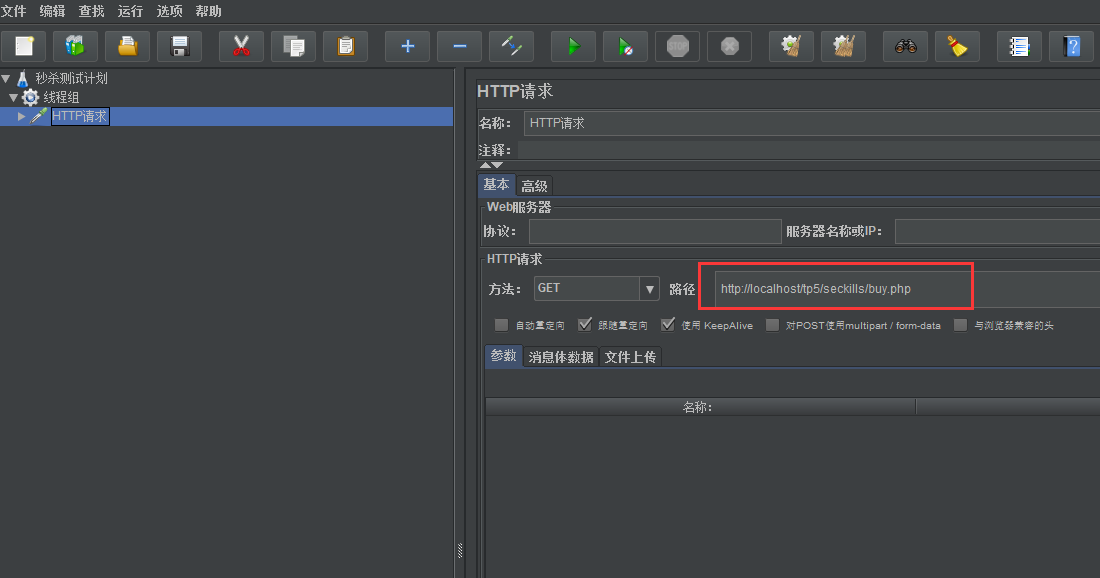Click the divider handle between tree and editor
Image resolution: width=1100 pixels, height=578 pixels.
[x=460, y=551]
